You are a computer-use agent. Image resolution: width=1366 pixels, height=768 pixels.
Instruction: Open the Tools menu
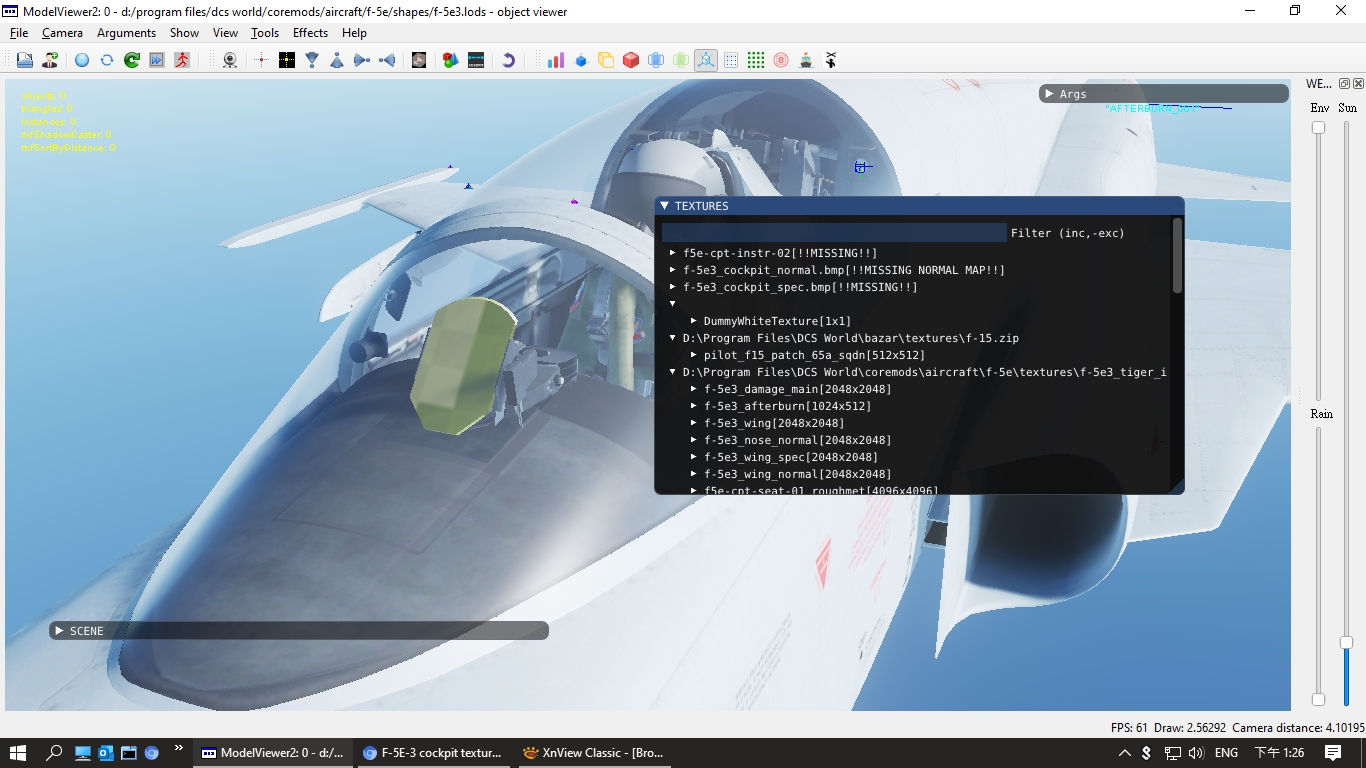coord(265,33)
